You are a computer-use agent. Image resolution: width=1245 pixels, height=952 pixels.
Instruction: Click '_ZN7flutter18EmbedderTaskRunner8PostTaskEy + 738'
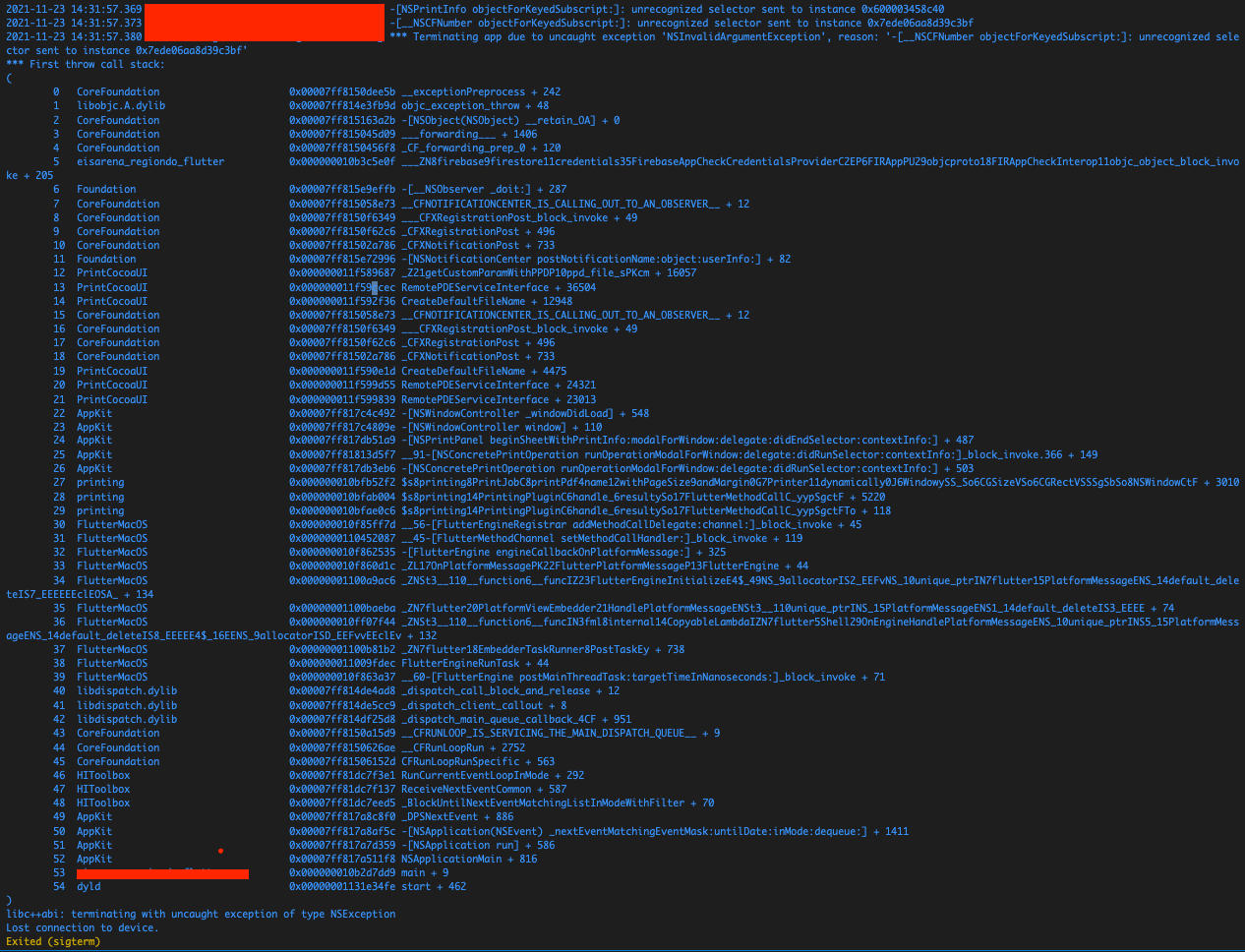click(x=543, y=649)
